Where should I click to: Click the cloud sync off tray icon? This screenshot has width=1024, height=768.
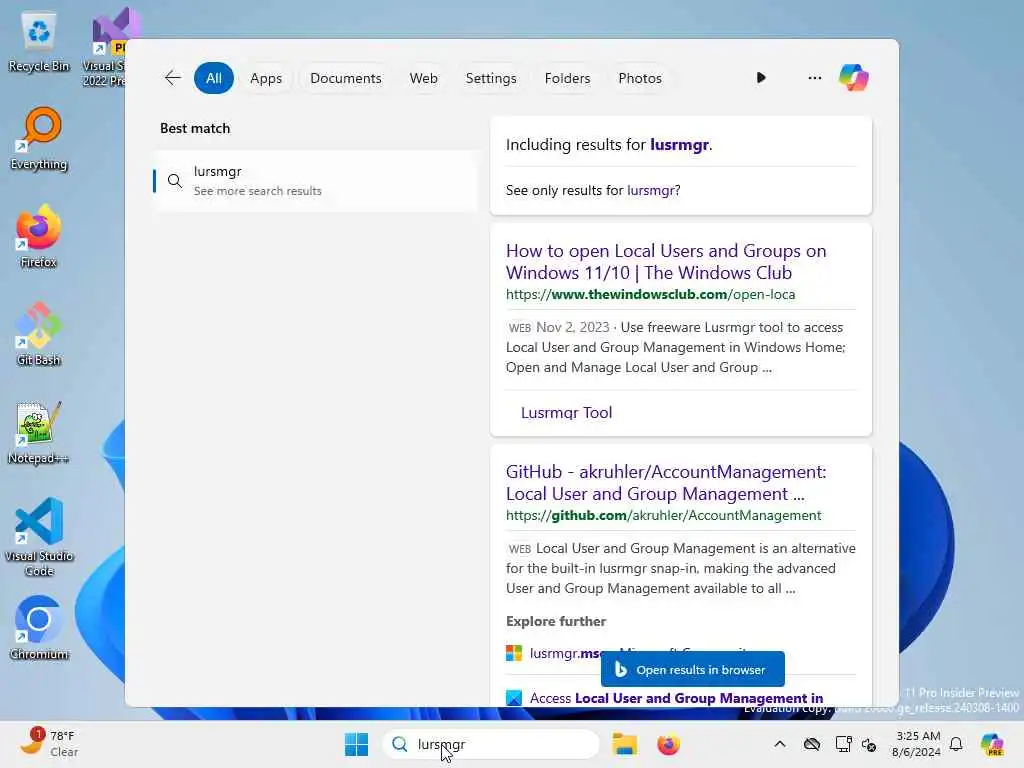[812, 744]
